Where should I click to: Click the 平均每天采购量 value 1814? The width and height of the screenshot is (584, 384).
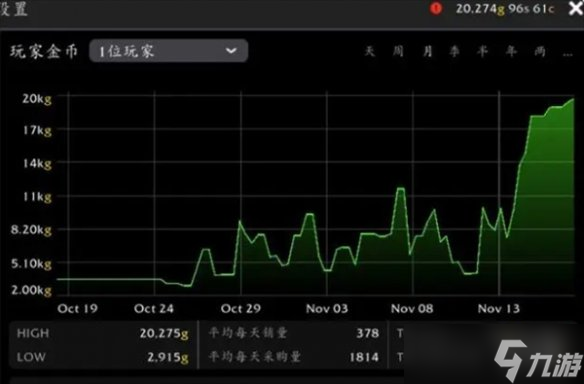(364, 357)
